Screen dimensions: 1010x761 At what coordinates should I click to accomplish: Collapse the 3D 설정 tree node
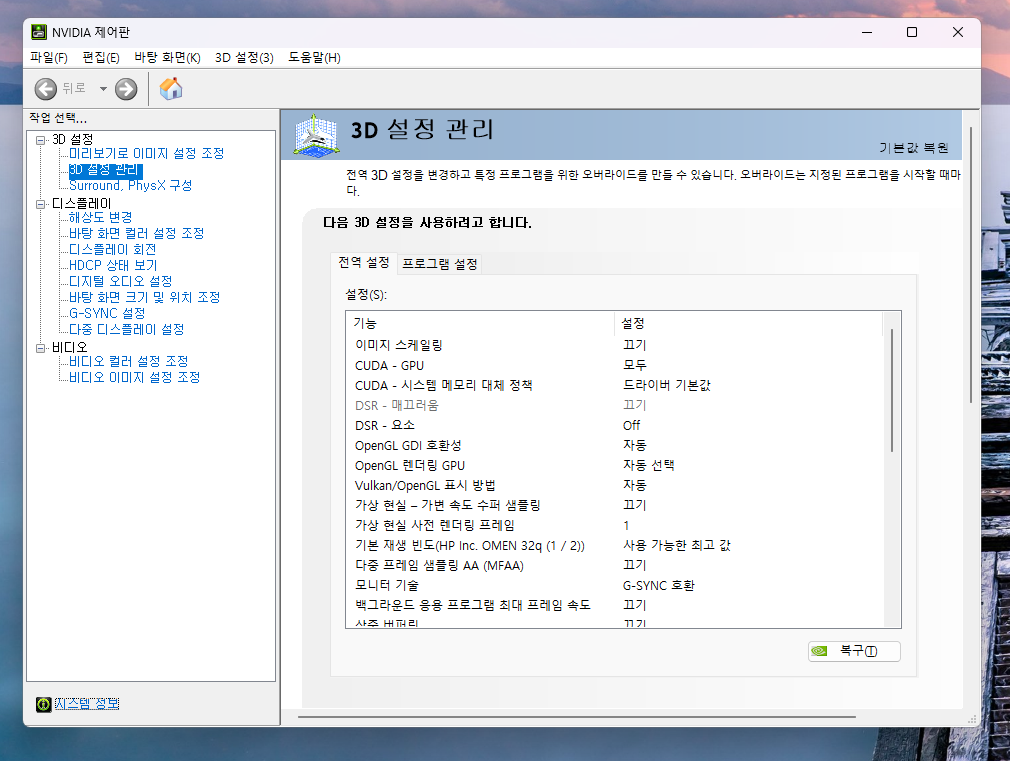click(x=41, y=140)
